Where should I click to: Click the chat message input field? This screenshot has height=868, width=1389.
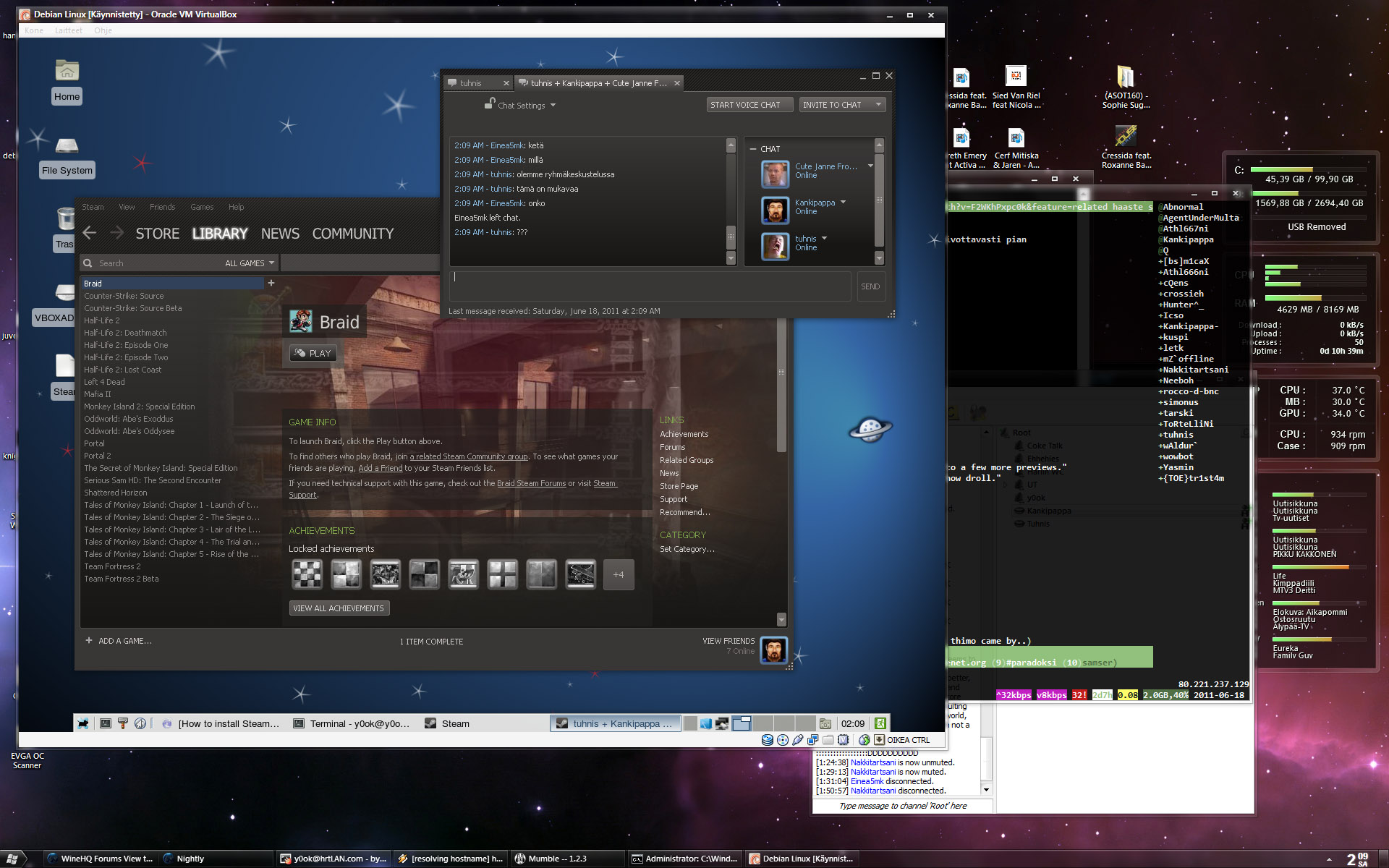[x=650, y=286]
